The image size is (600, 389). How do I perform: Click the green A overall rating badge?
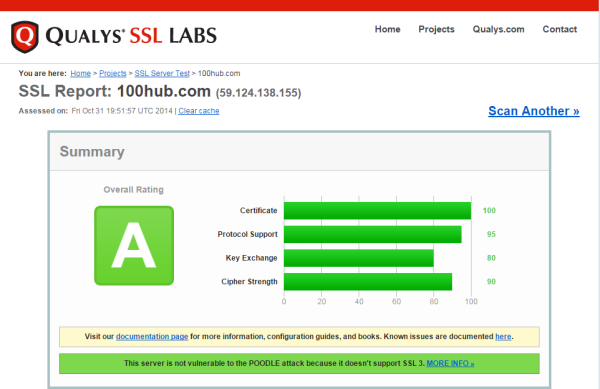pos(134,246)
